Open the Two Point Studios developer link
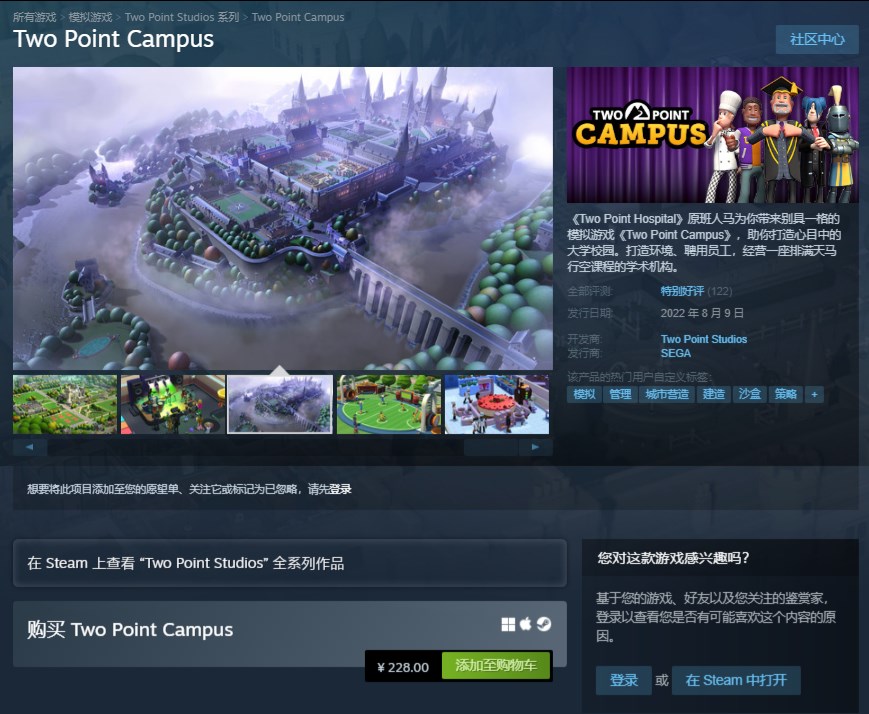 (703, 339)
